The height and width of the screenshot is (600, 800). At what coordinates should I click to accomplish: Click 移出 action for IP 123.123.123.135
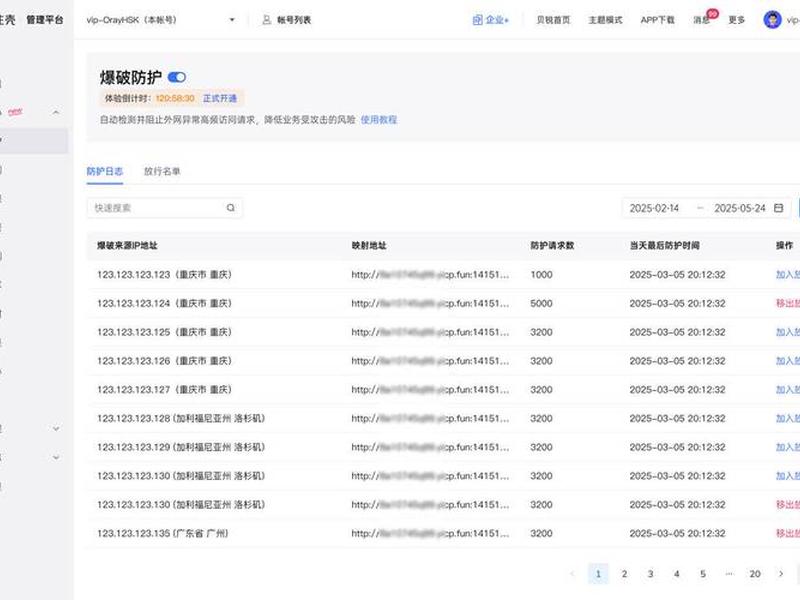click(788, 533)
